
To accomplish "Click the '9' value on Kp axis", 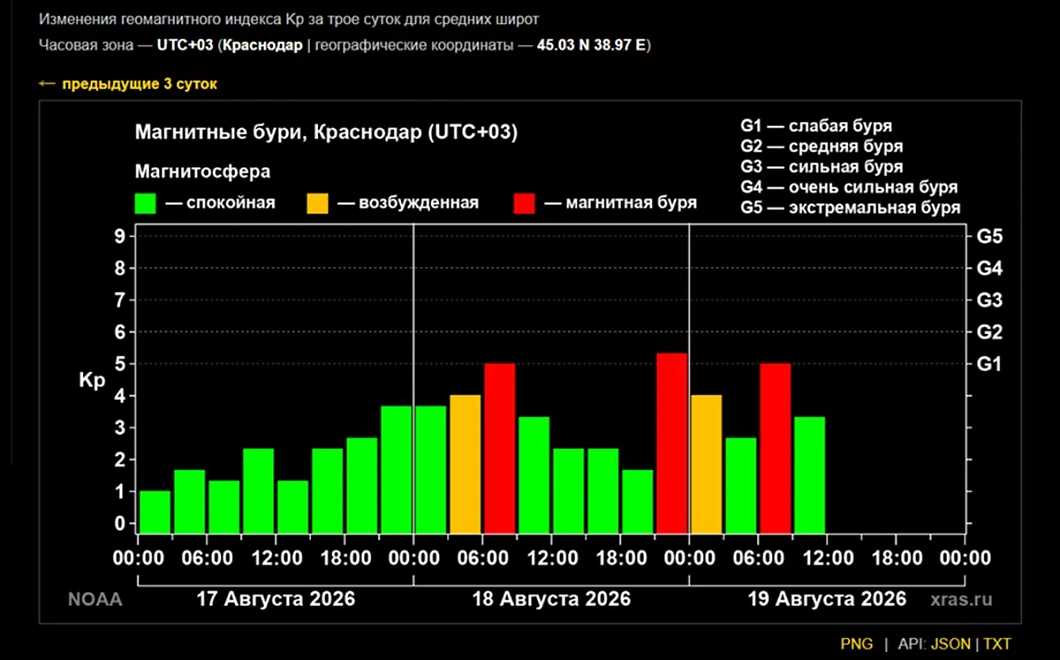I will click(120, 237).
